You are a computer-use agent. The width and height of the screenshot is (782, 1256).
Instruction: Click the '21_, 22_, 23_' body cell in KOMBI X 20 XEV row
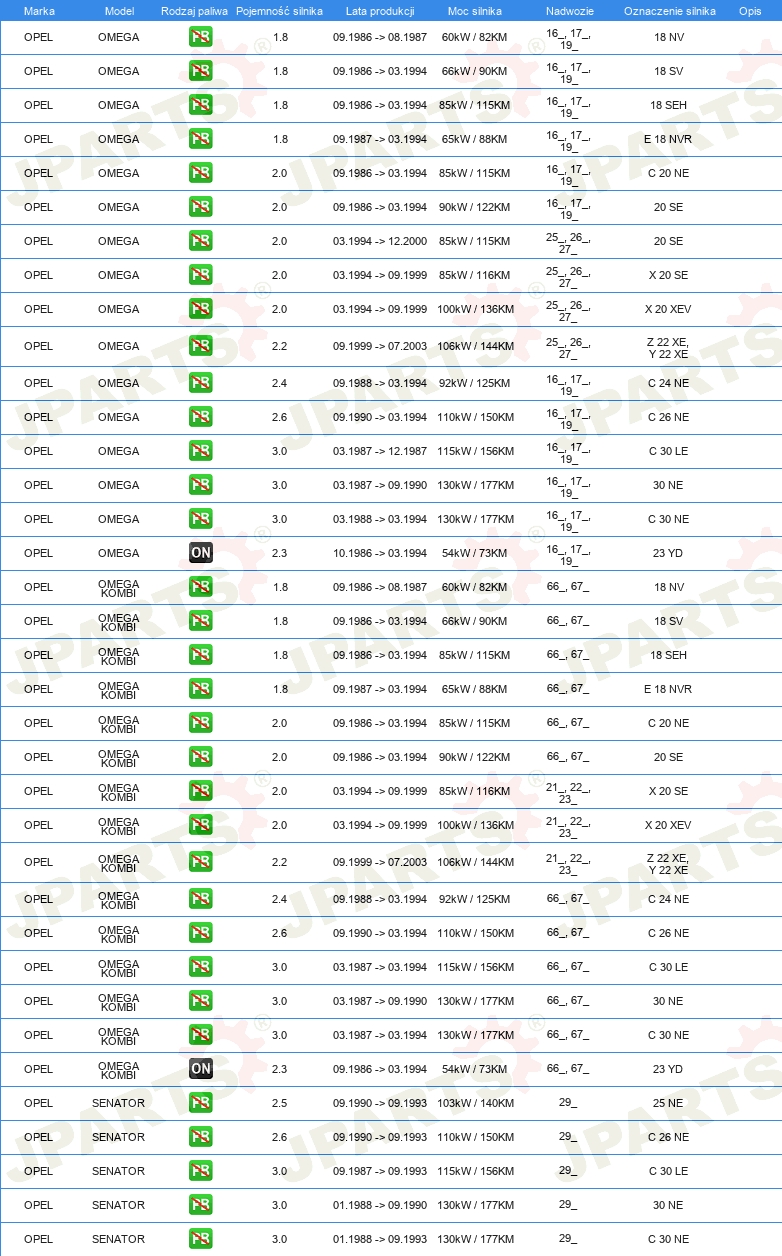tap(568, 826)
